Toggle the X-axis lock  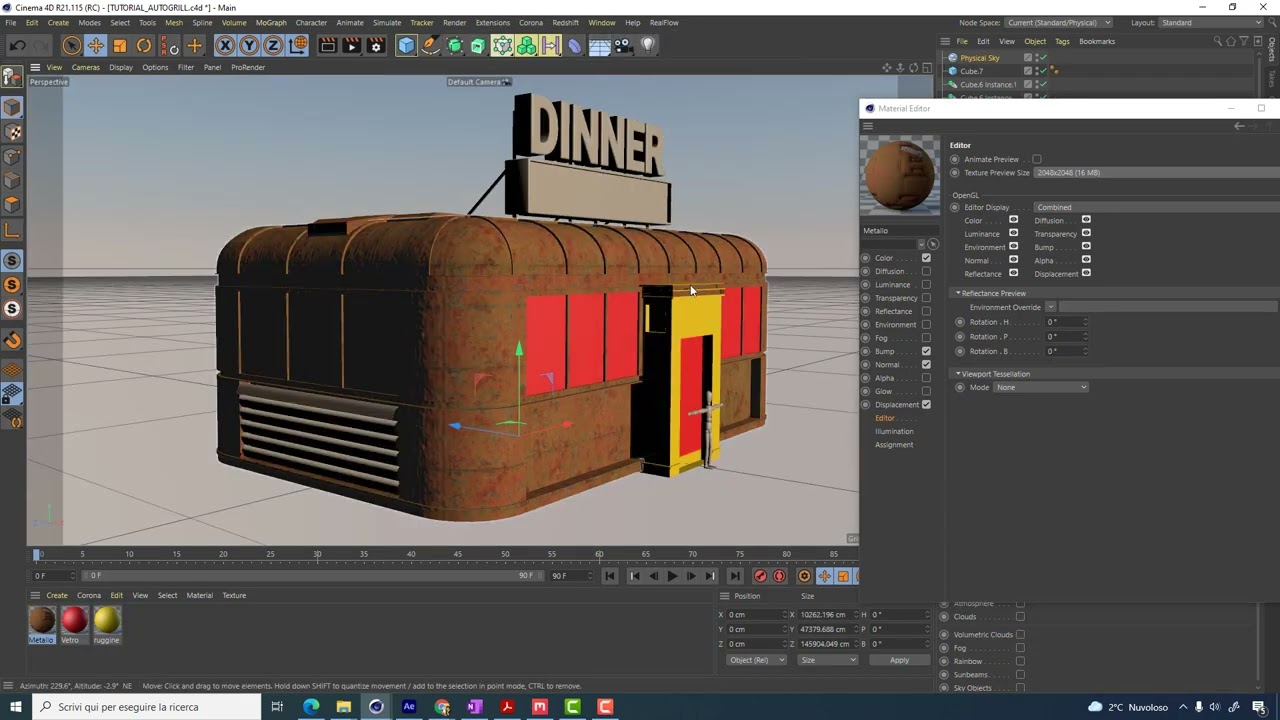pyautogui.click(x=225, y=45)
